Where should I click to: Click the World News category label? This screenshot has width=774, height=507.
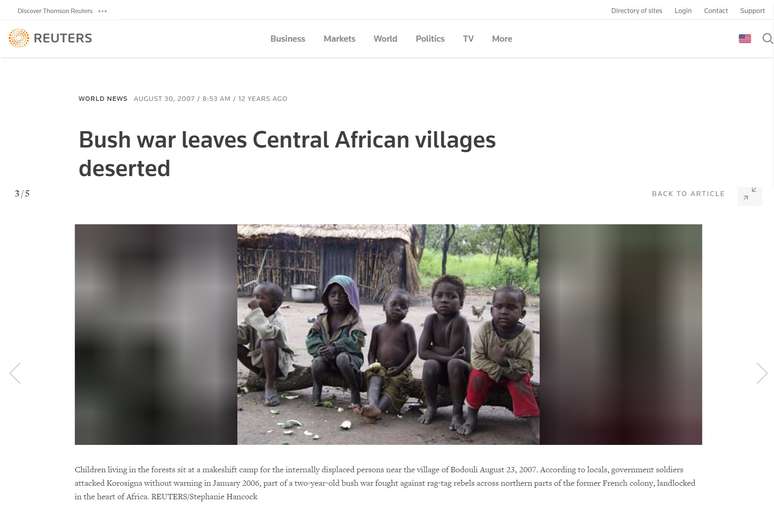pos(103,99)
